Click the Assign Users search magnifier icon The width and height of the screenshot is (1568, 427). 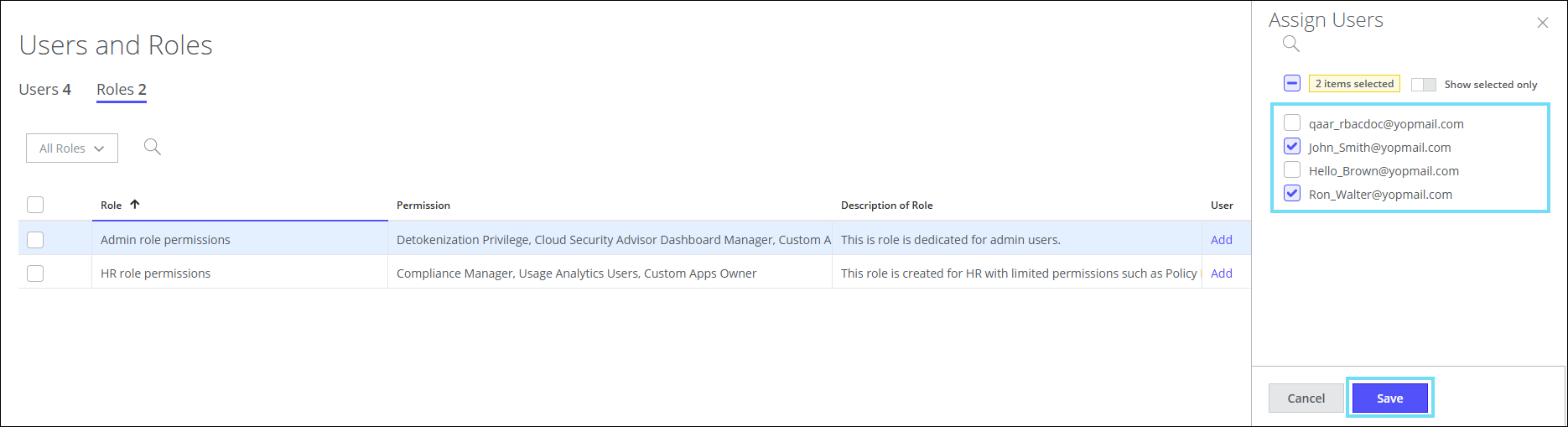pos(1290,44)
